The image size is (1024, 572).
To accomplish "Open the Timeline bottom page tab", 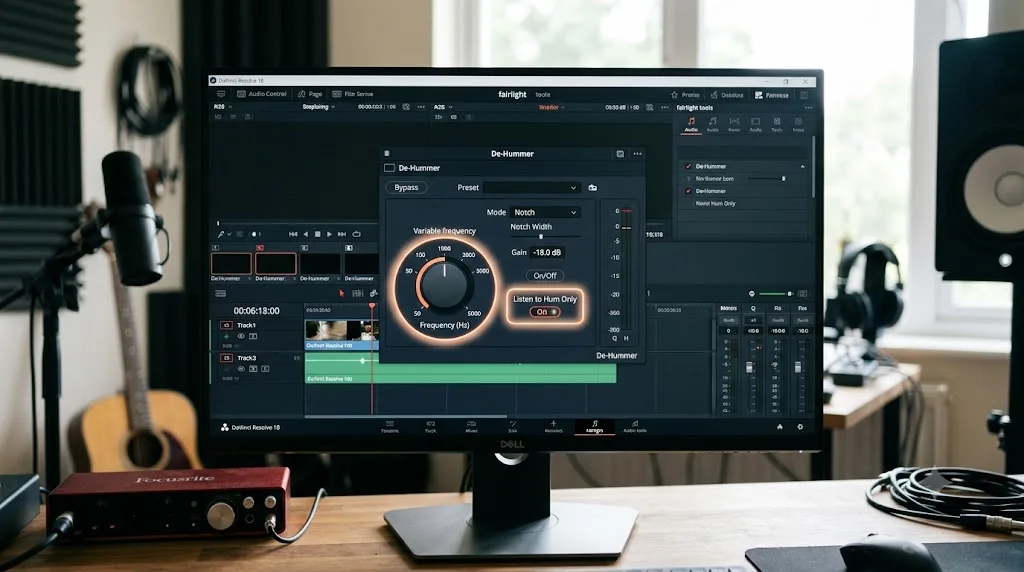I will tap(390, 427).
